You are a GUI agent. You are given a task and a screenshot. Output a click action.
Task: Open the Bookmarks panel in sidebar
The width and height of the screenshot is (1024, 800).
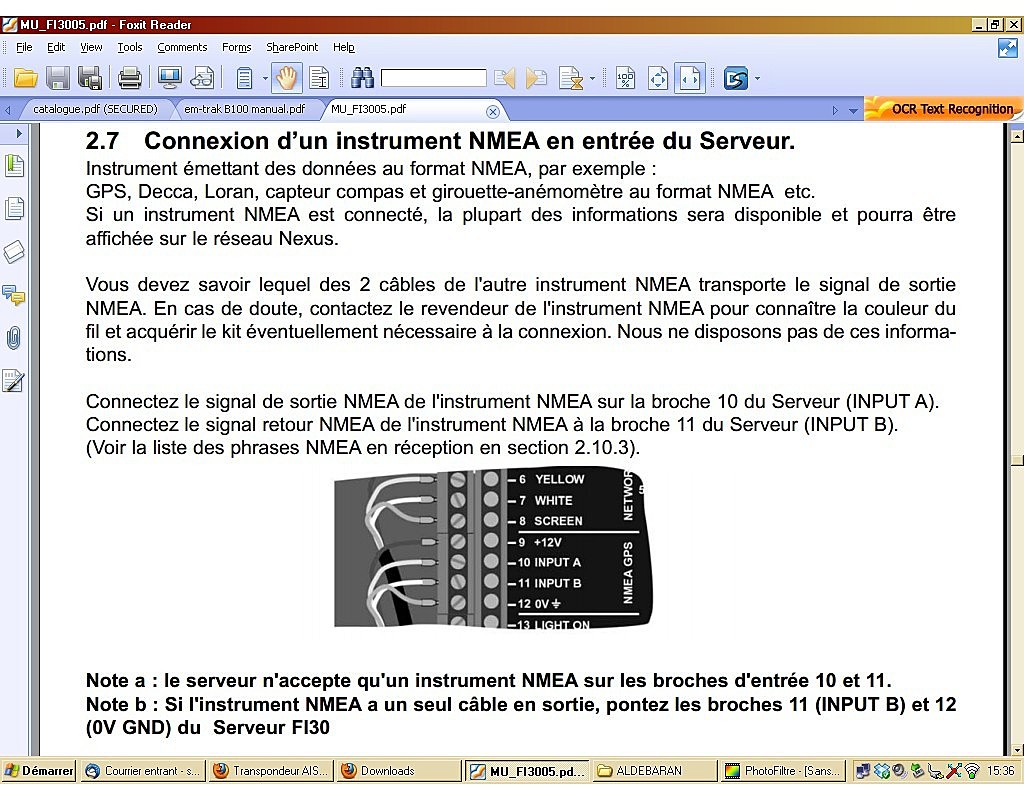[x=14, y=165]
